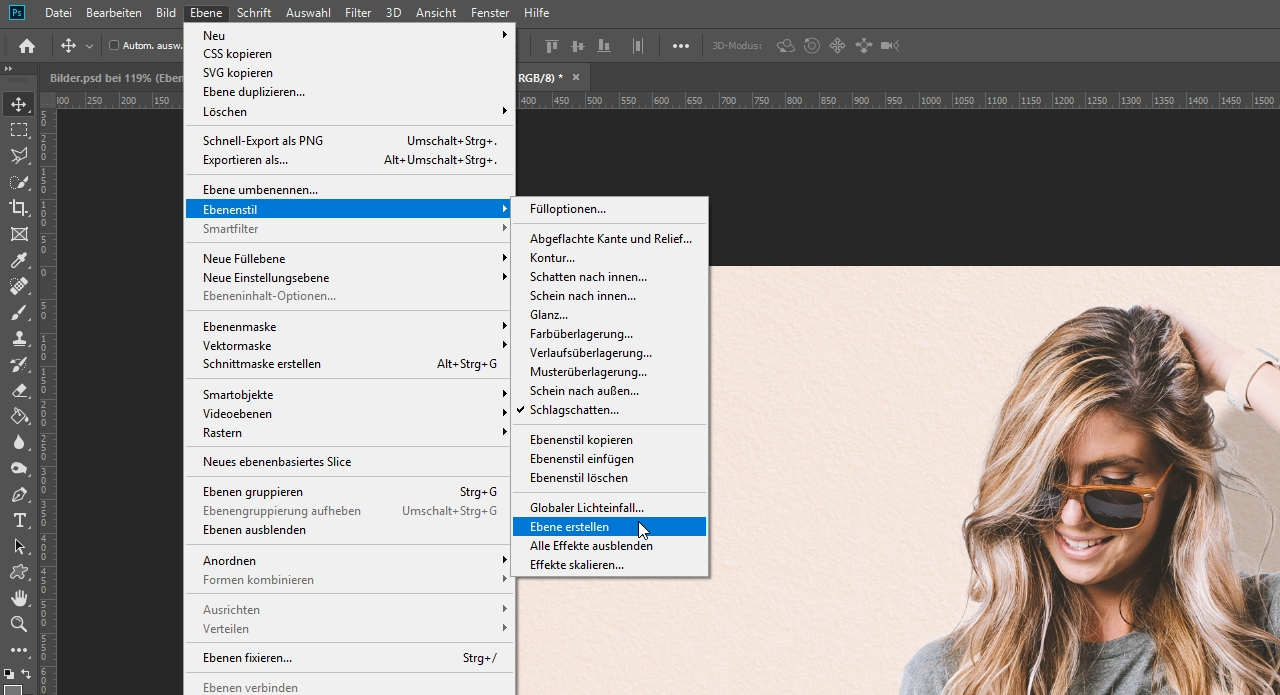The width and height of the screenshot is (1280, 695).
Task: Open the Fenster menu
Action: pos(490,13)
